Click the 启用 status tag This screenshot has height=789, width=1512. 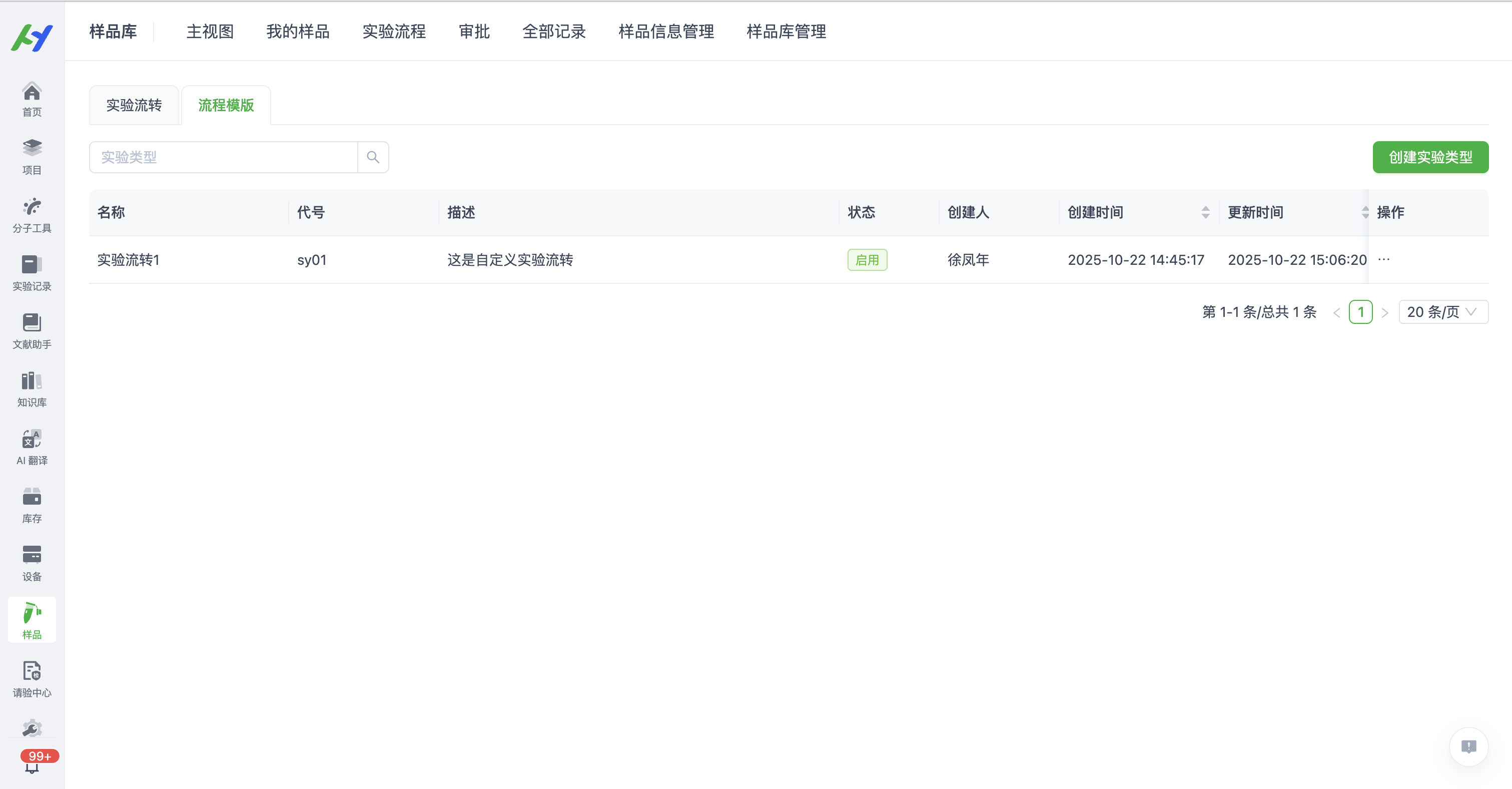click(867, 259)
